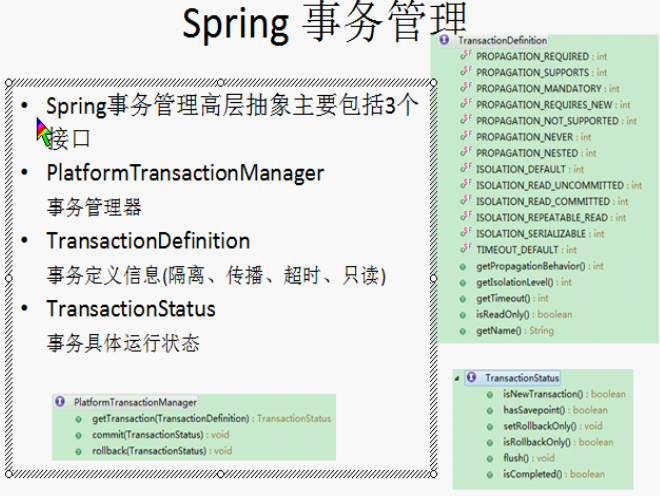Click the TransactionStatus bullet text
The height and width of the screenshot is (496, 660).
click(x=131, y=309)
